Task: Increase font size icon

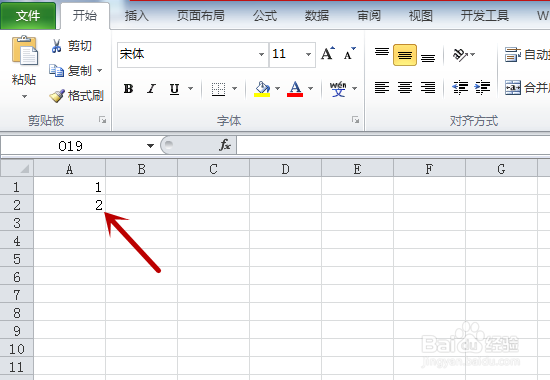Action: tap(328, 54)
